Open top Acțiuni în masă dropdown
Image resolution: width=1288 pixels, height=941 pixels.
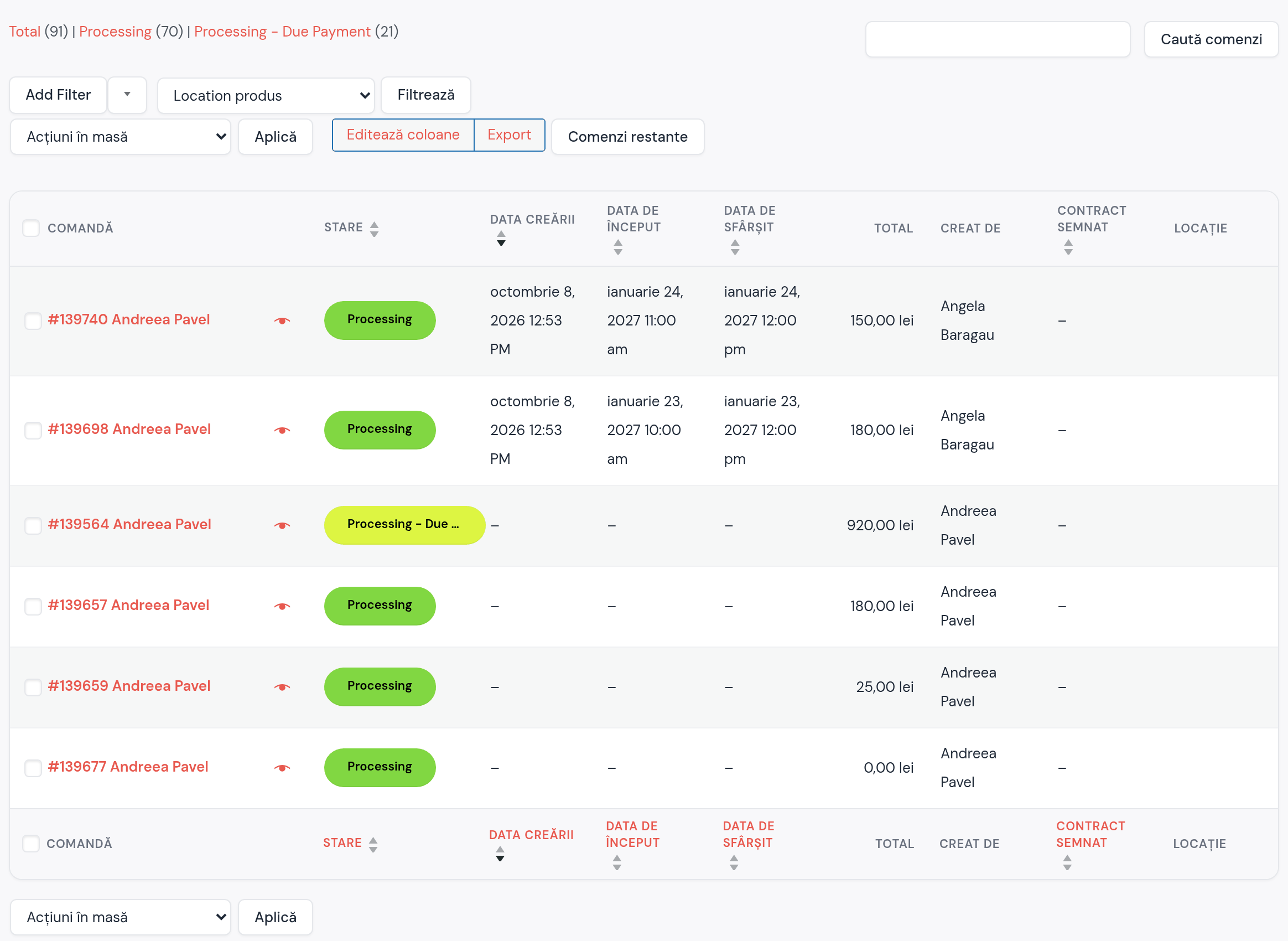121,137
